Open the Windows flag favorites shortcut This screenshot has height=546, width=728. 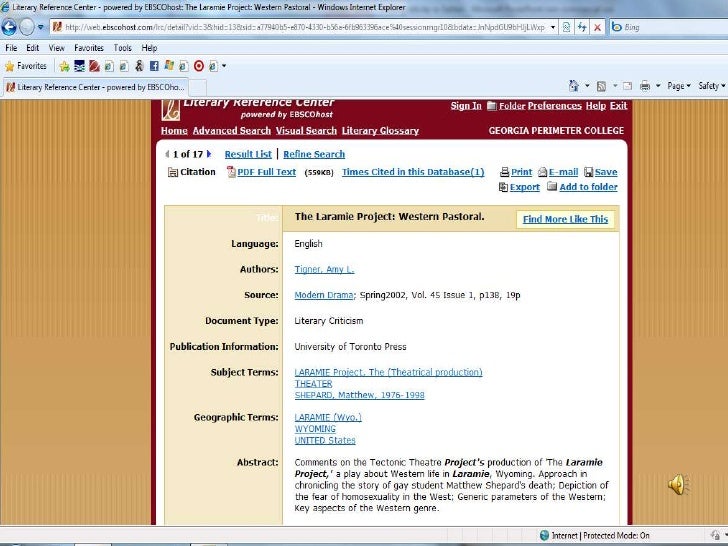click(169, 66)
